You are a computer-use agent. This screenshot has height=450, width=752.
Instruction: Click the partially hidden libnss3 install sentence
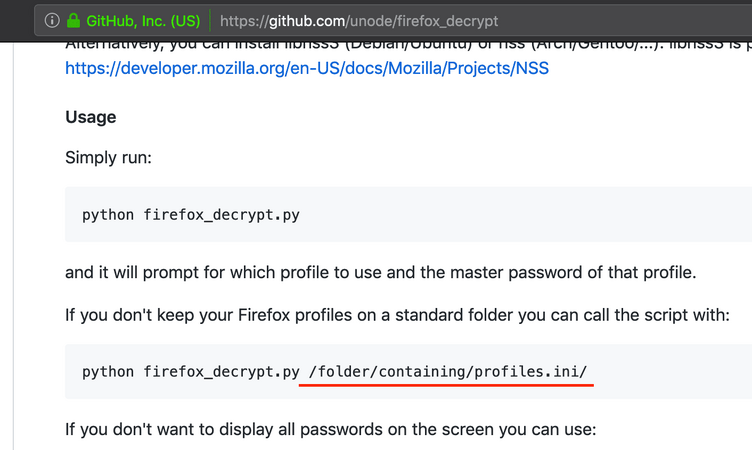pos(409,46)
